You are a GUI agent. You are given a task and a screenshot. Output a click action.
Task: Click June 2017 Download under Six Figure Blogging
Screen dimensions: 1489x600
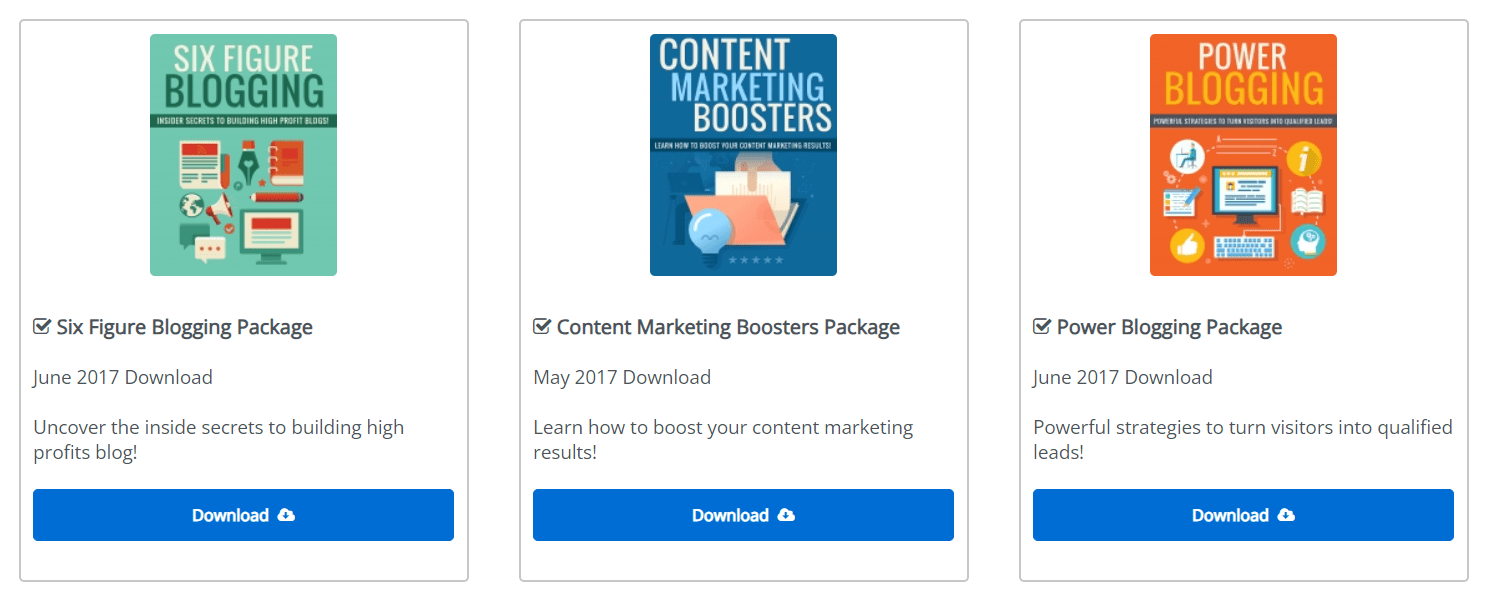pos(123,377)
